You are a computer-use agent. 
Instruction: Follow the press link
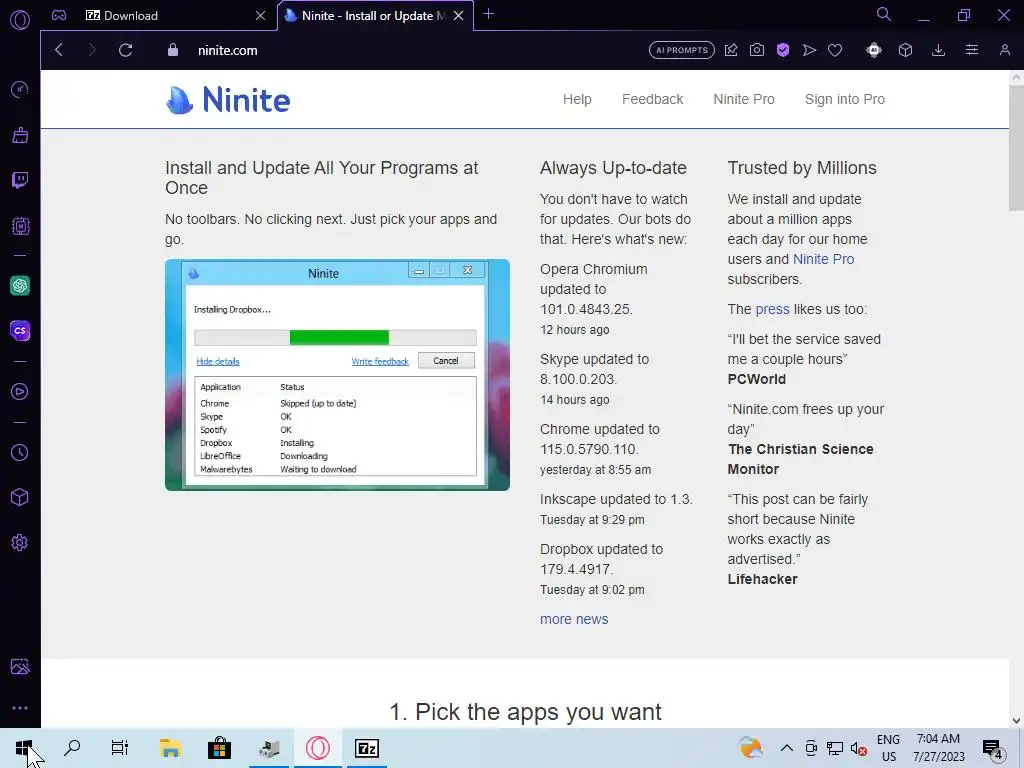pos(772,310)
